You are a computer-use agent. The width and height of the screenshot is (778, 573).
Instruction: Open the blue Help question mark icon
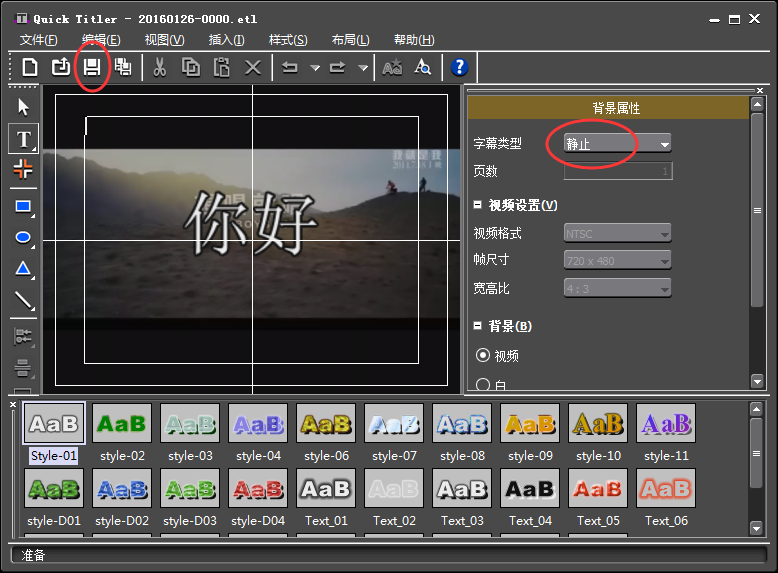click(459, 67)
